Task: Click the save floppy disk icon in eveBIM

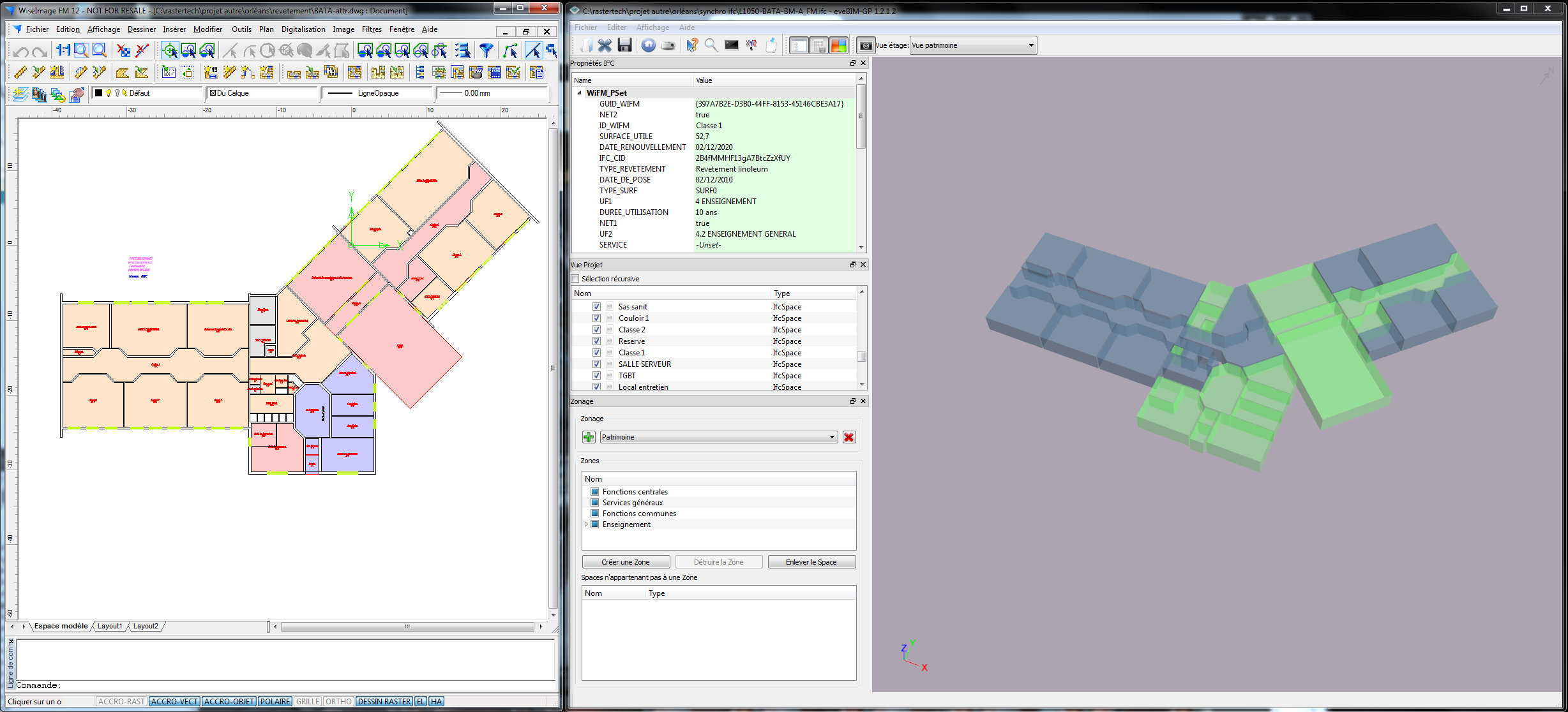Action: click(625, 45)
